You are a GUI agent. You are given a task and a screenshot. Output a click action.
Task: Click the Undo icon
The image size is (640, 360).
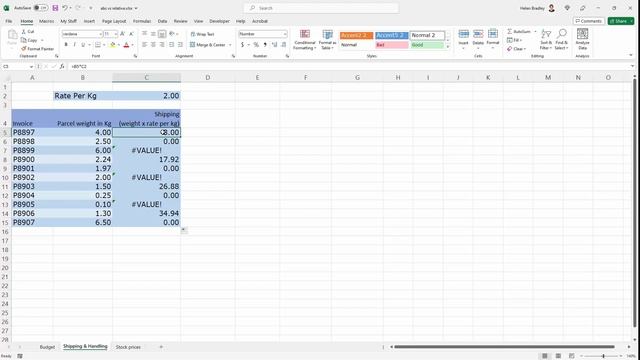coord(64,8)
